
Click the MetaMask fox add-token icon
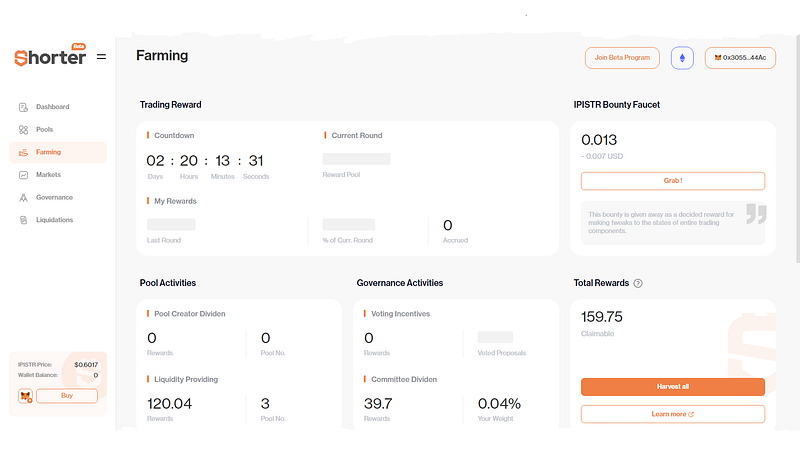(x=26, y=396)
